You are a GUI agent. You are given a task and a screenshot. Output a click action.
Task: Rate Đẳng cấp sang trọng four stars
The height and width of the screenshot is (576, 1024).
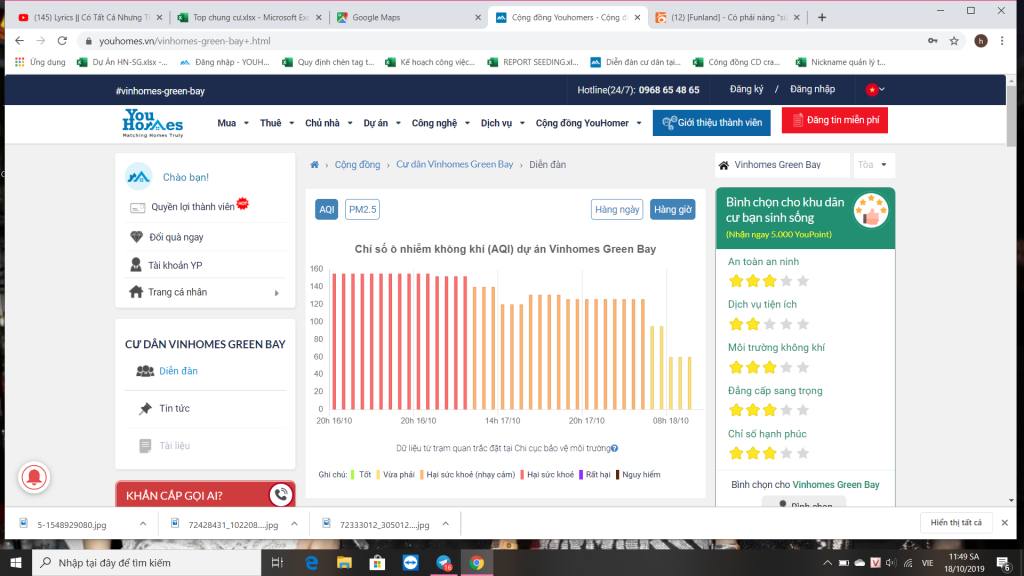coord(786,410)
